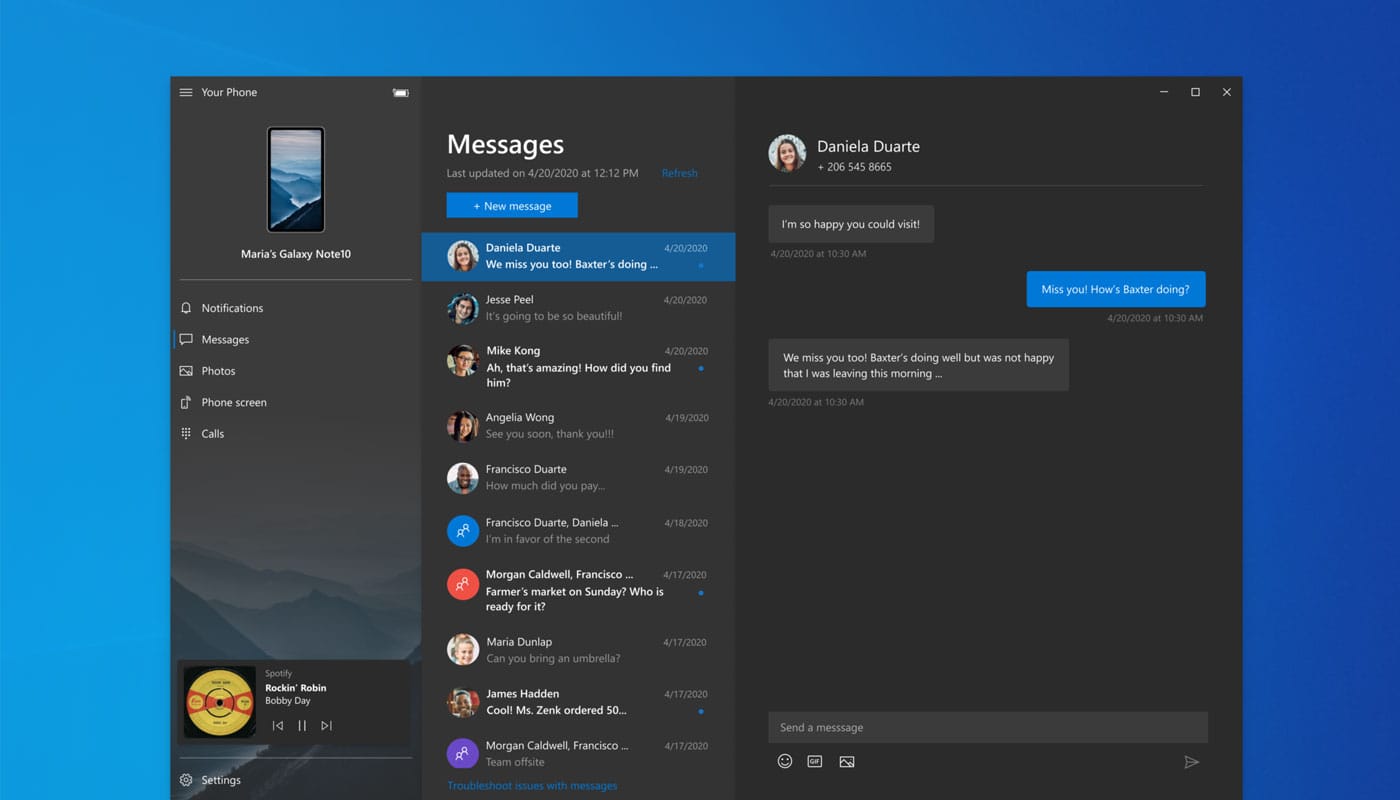Viewport: 1400px width, 800px height.
Task: Open the emoji picker
Action: [x=785, y=761]
